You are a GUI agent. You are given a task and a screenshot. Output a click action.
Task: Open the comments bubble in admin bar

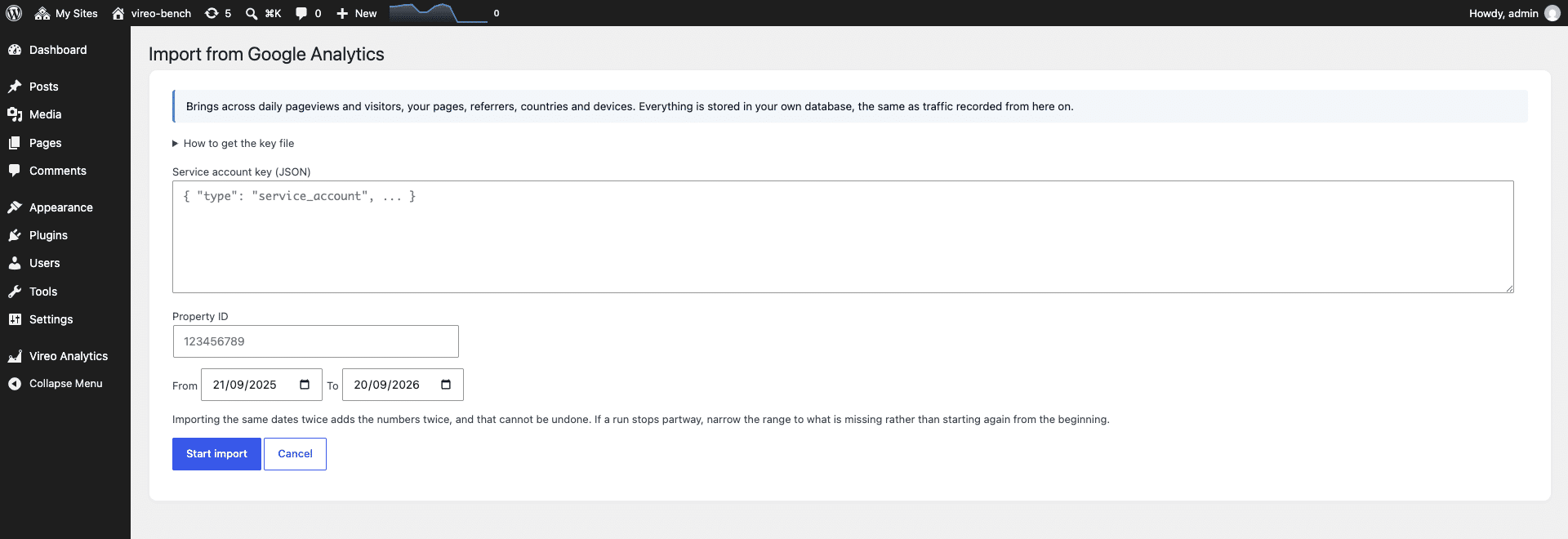[x=308, y=13]
